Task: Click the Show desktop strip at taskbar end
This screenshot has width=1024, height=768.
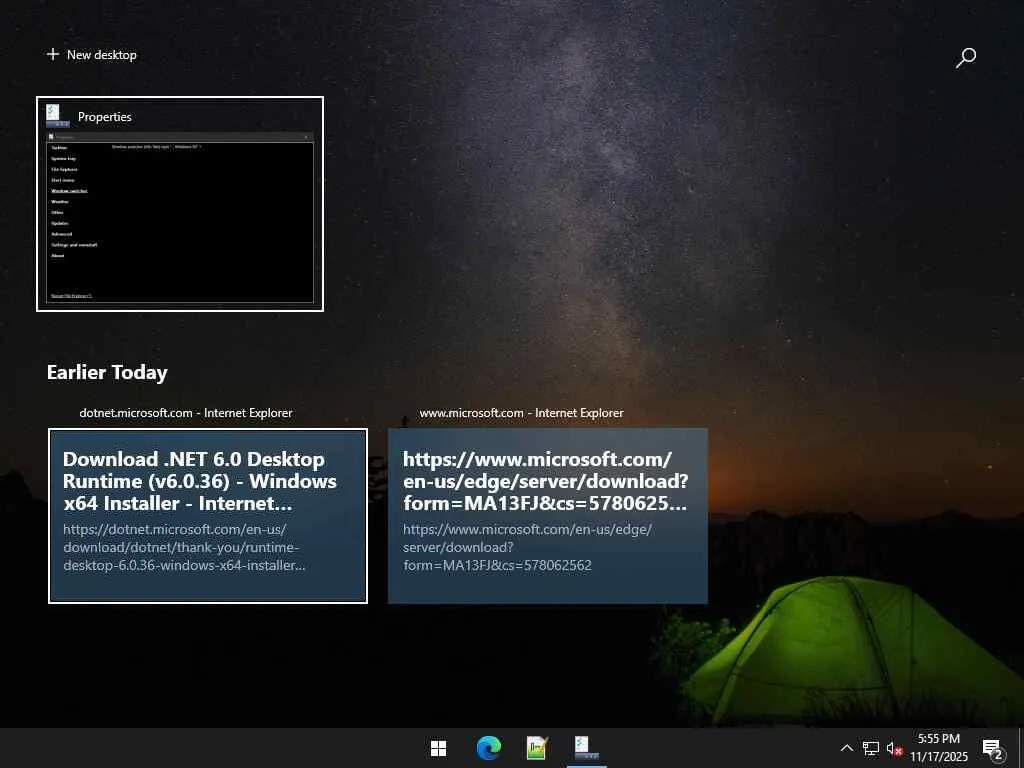Action: tap(1020, 748)
